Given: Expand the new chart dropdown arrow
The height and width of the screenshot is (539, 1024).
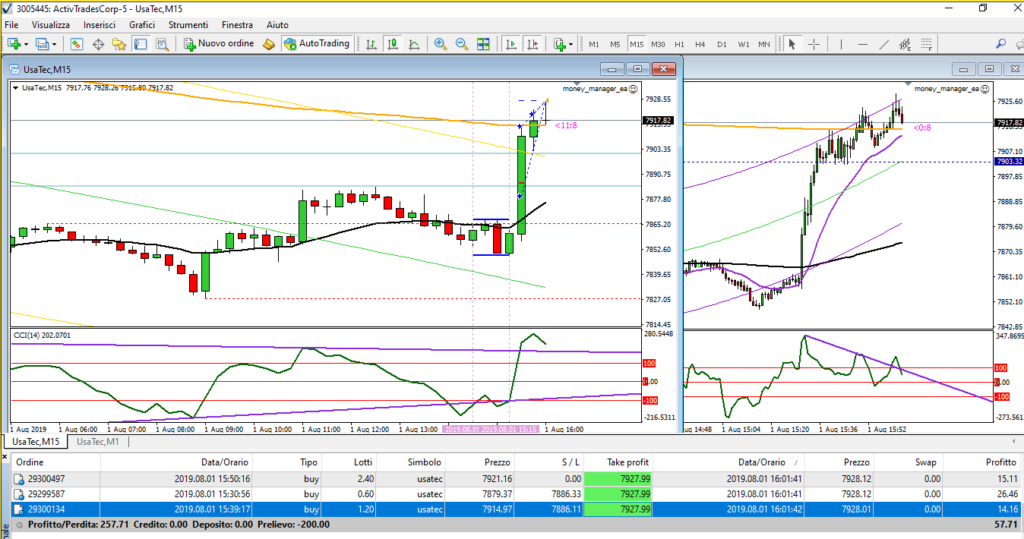Looking at the screenshot, I should [x=26, y=44].
